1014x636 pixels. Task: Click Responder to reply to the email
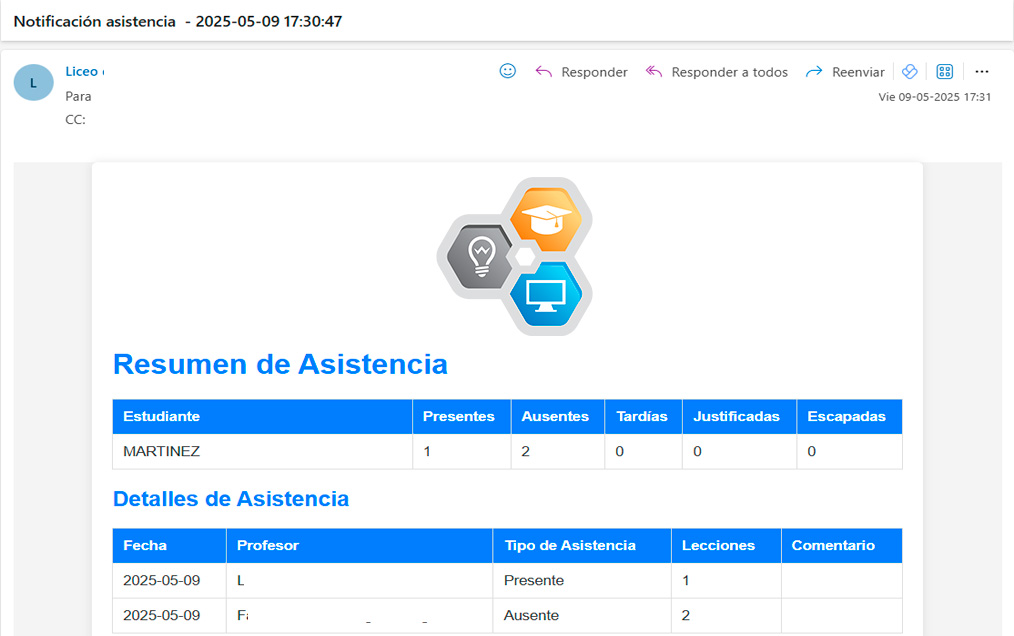tap(596, 71)
